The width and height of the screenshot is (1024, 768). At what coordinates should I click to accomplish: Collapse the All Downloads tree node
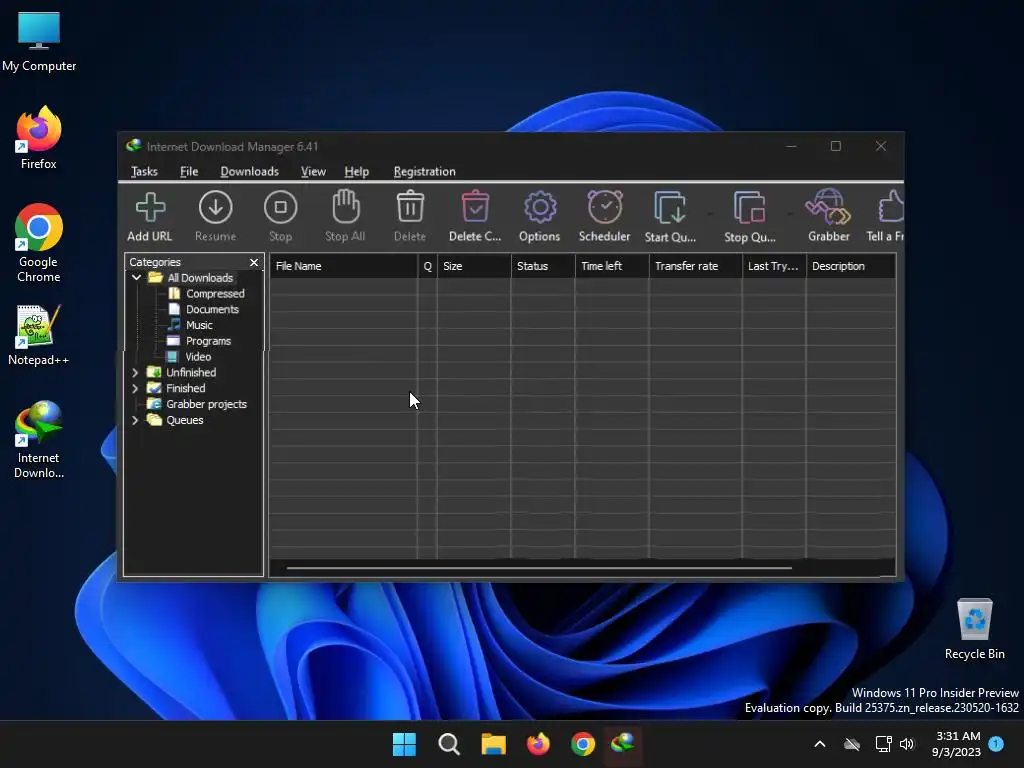[x=136, y=278]
